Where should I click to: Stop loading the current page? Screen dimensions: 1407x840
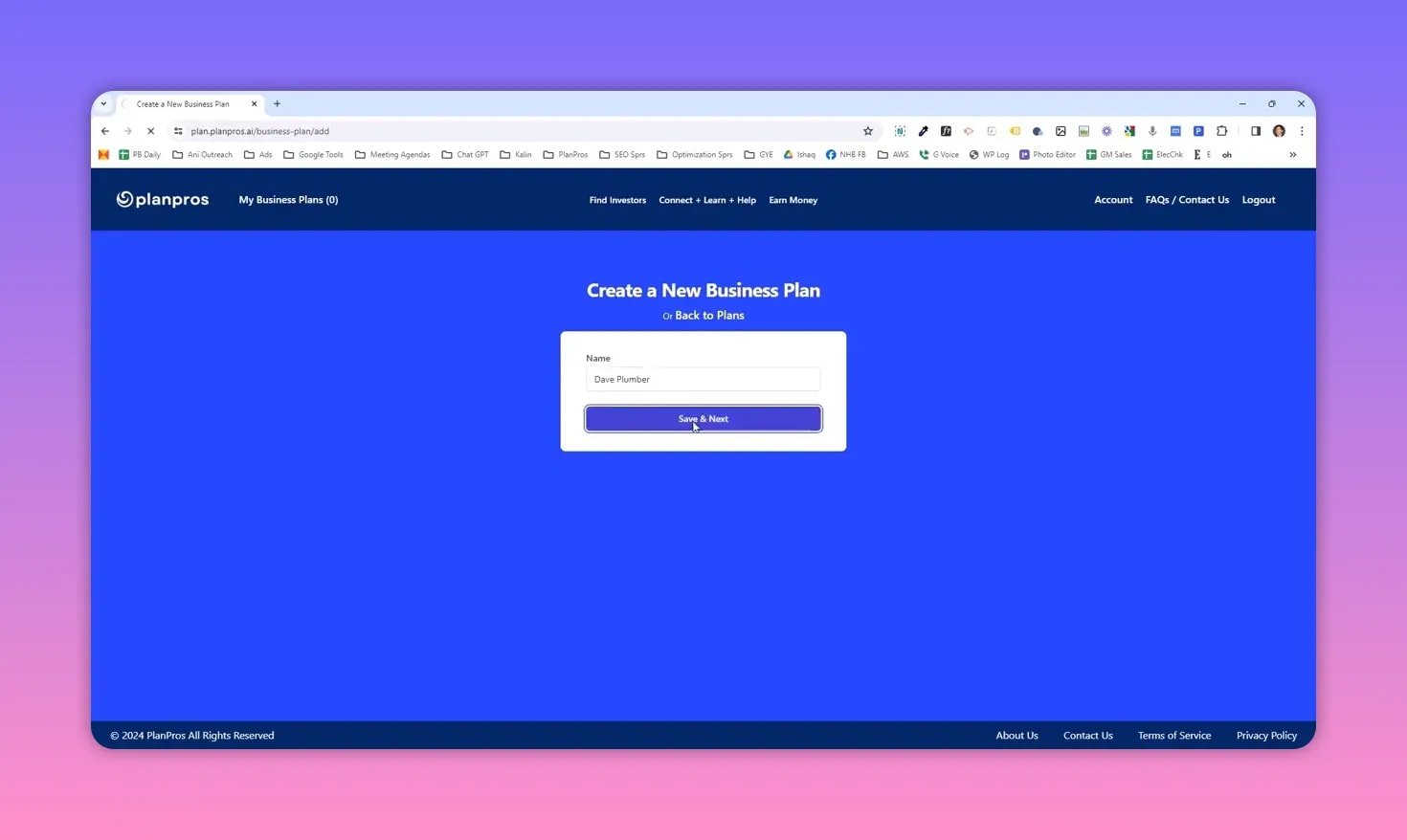150,131
